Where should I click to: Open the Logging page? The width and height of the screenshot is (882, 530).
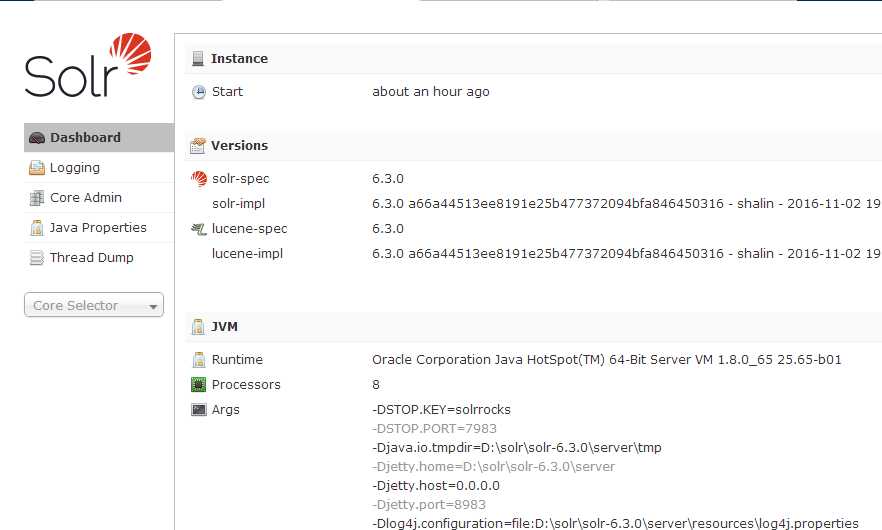99,168
